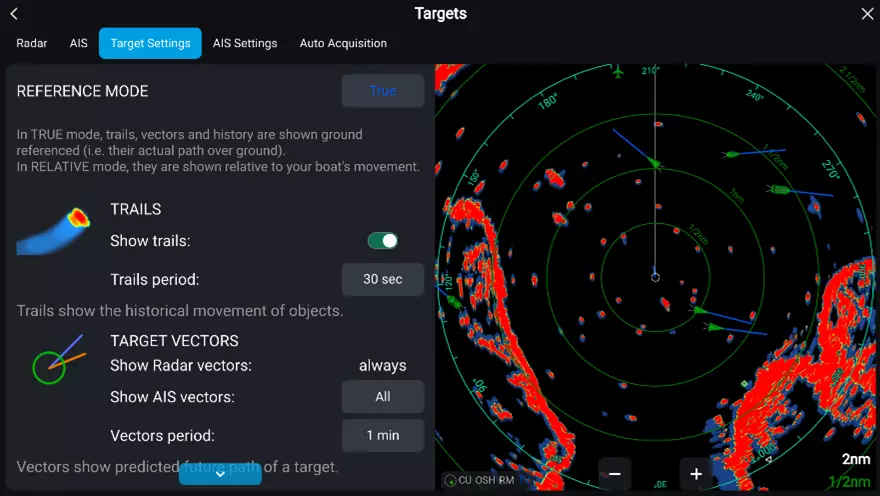Switch to the Radar tab
This screenshot has height=496, width=880.
pyautogui.click(x=31, y=43)
